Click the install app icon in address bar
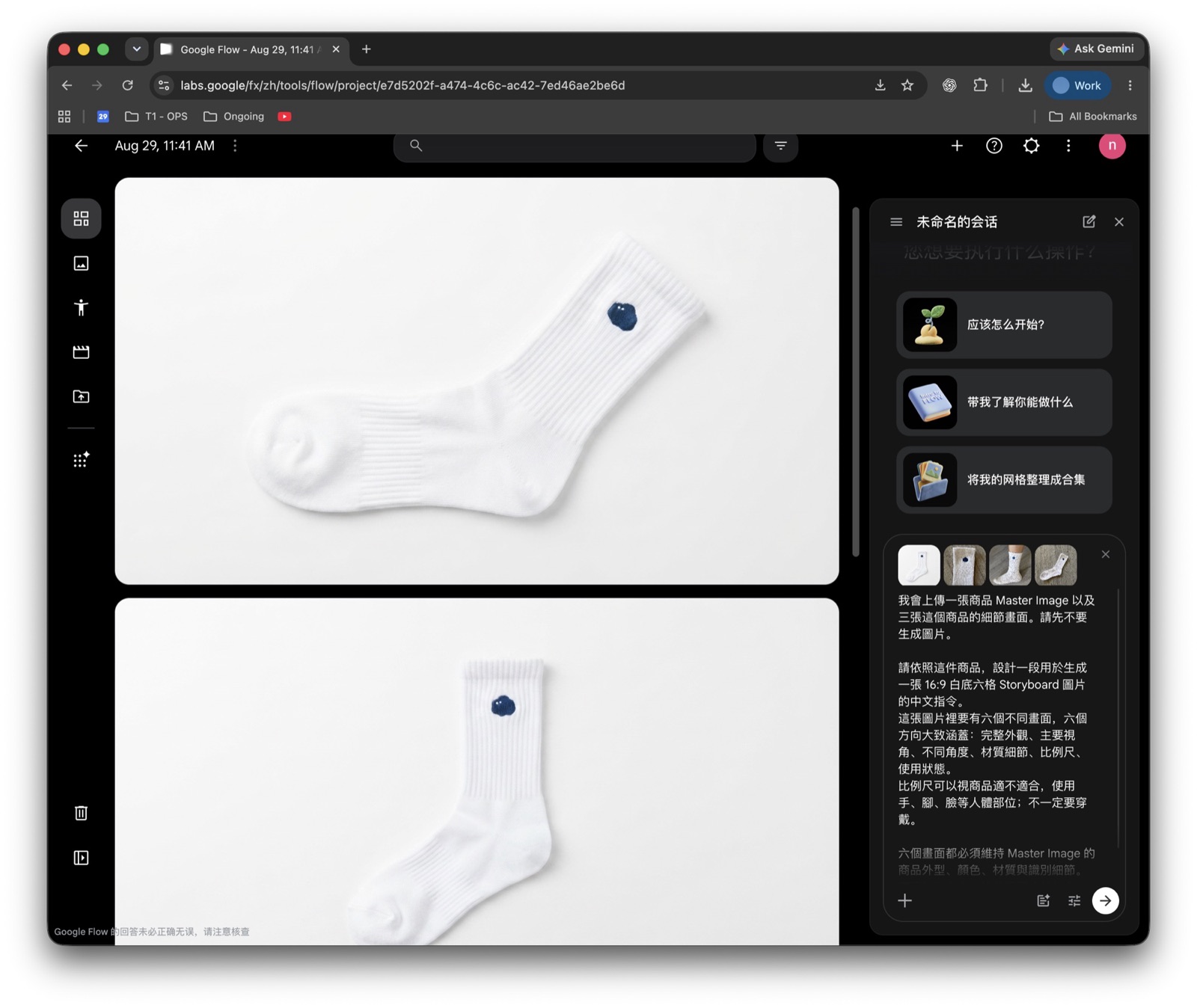The width and height of the screenshot is (1197, 1008). 880,85
